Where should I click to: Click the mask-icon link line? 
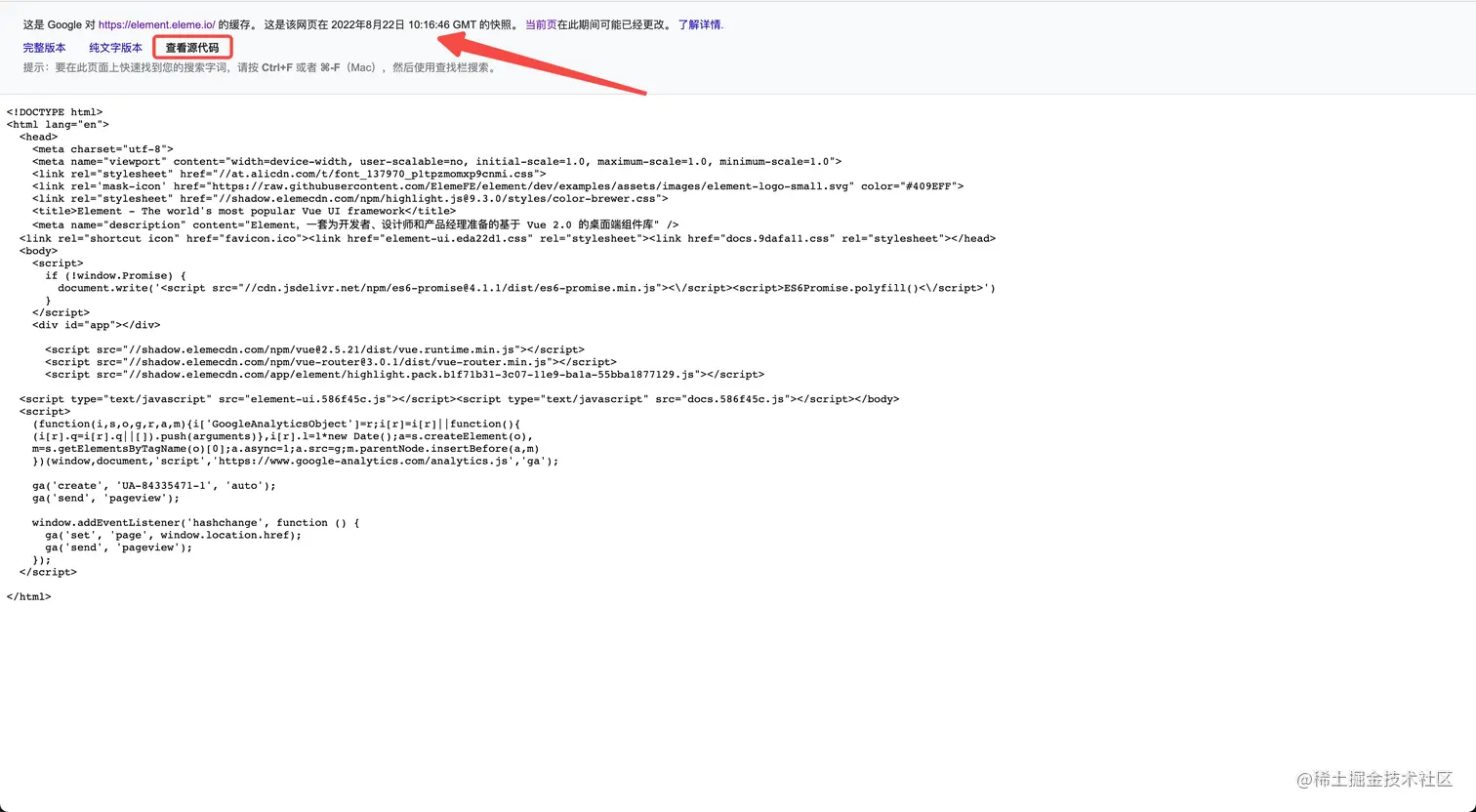click(x=498, y=186)
